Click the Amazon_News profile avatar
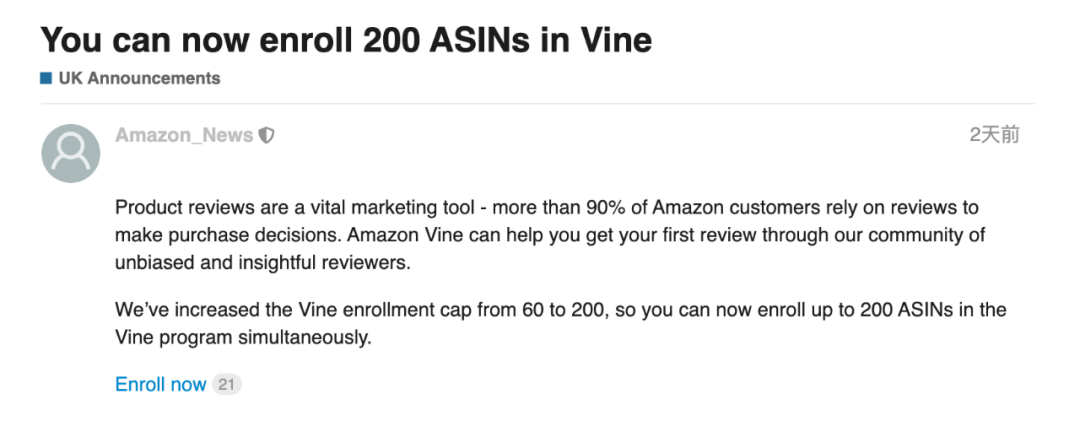 tap(71, 153)
